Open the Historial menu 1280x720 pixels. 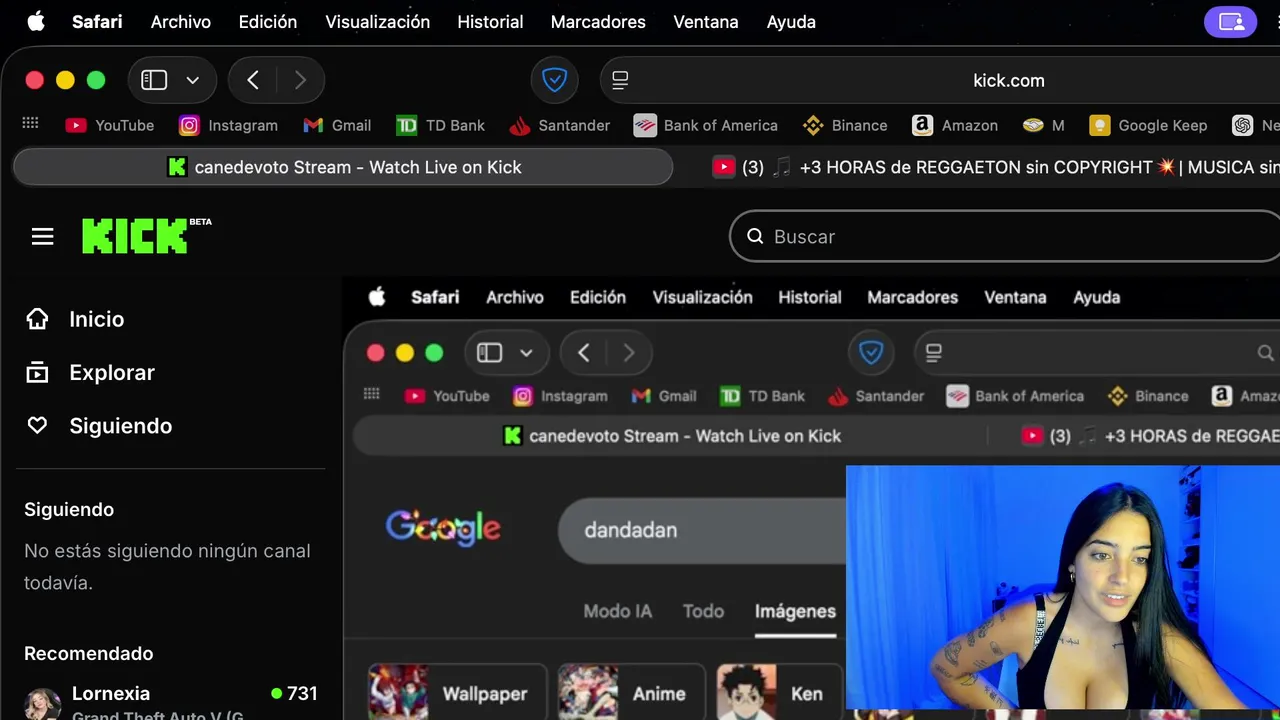490,21
